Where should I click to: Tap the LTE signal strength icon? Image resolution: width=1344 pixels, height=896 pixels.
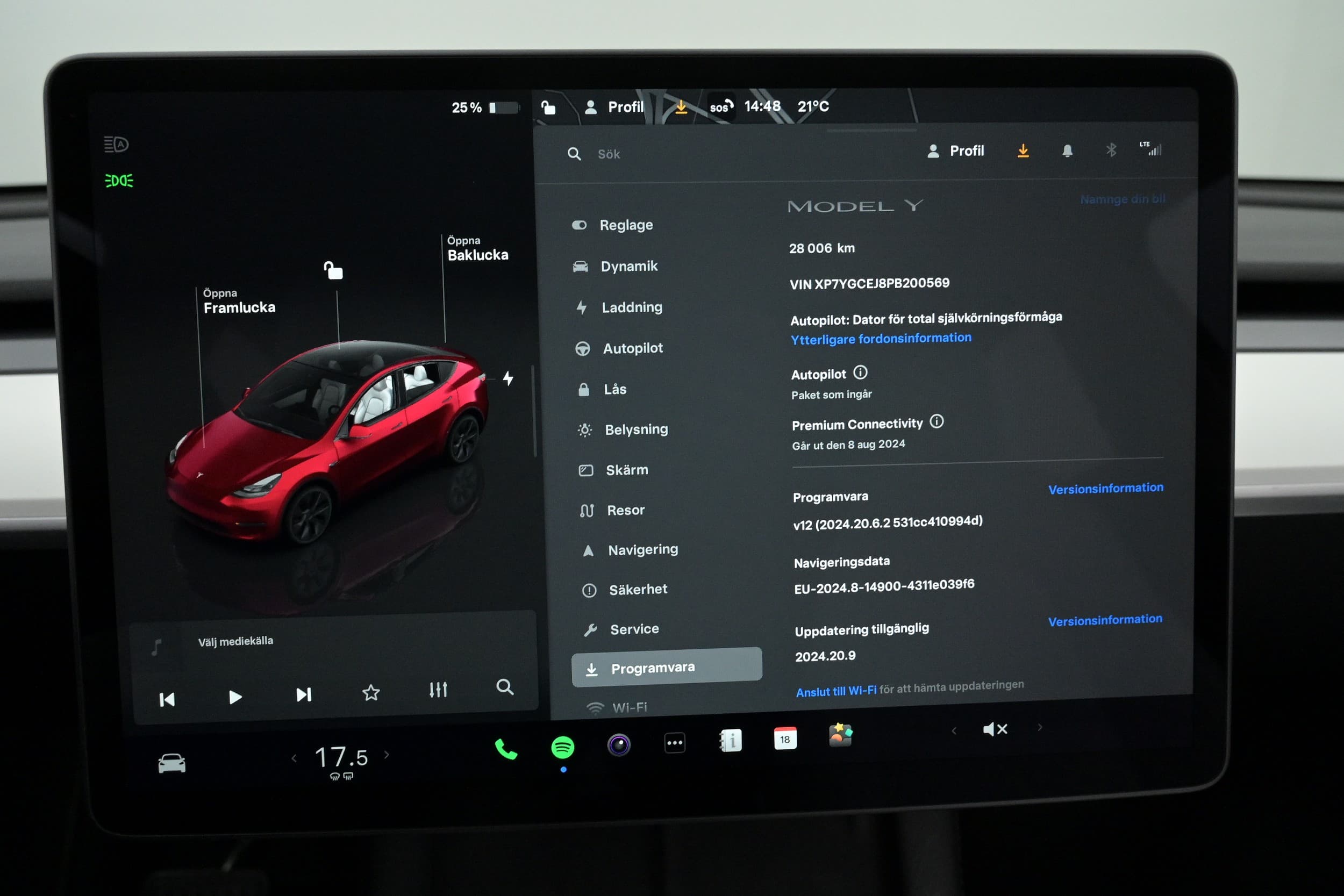[1150, 148]
